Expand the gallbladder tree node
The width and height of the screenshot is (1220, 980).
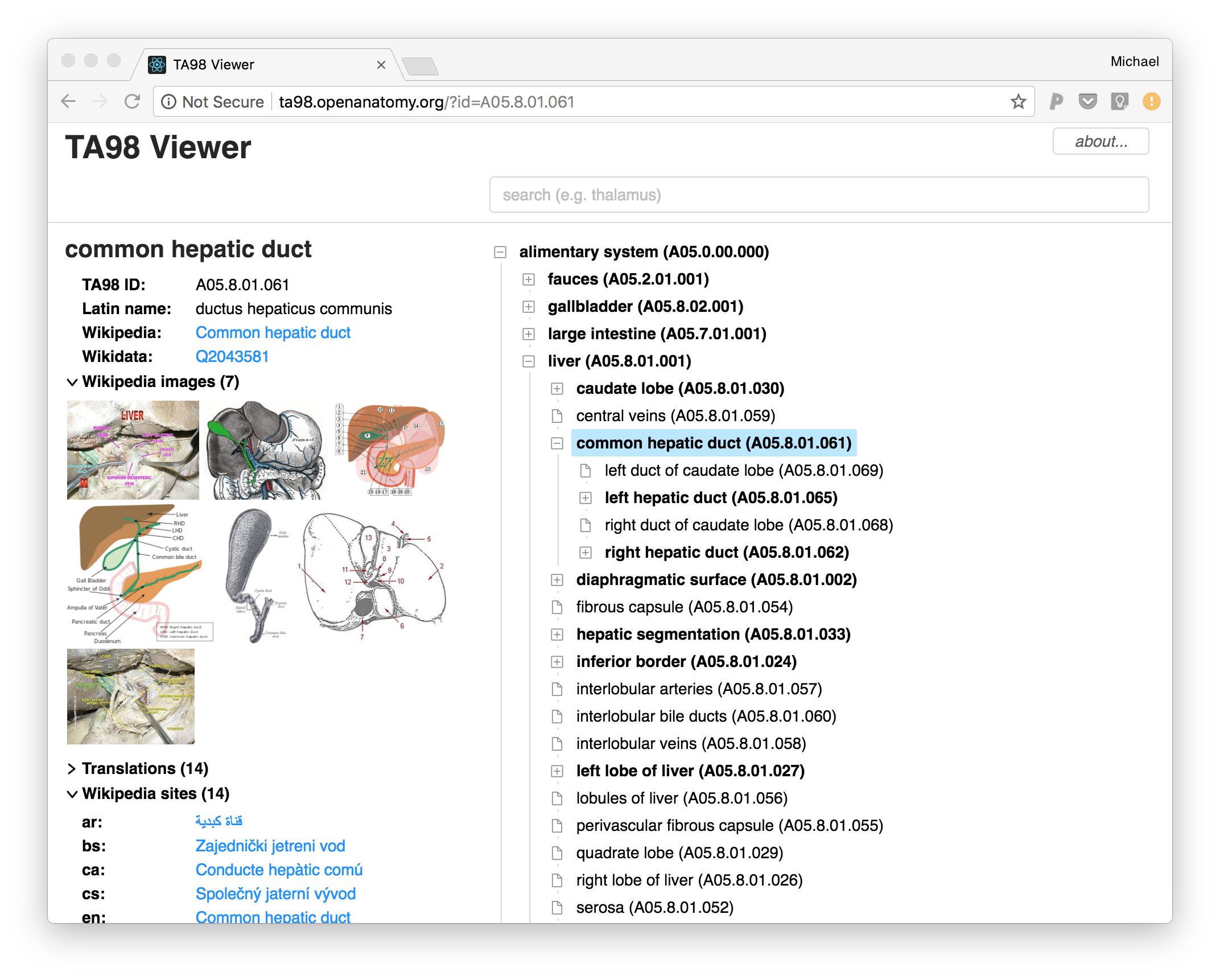529,307
